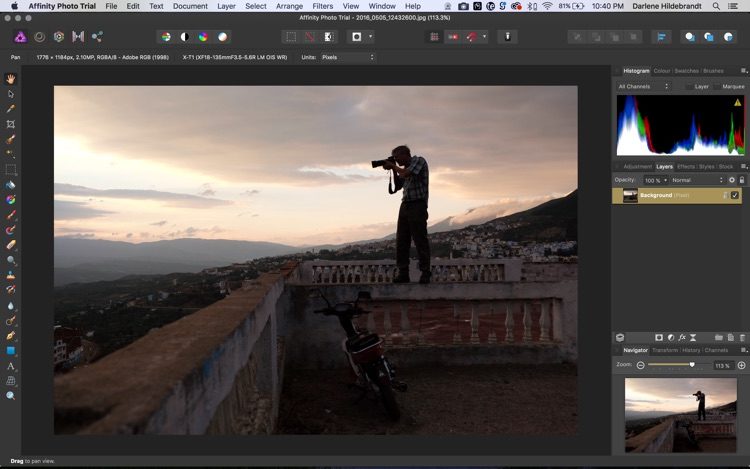Click Navigator zoom in plus button
The height and width of the screenshot is (469, 750).
tap(741, 365)
